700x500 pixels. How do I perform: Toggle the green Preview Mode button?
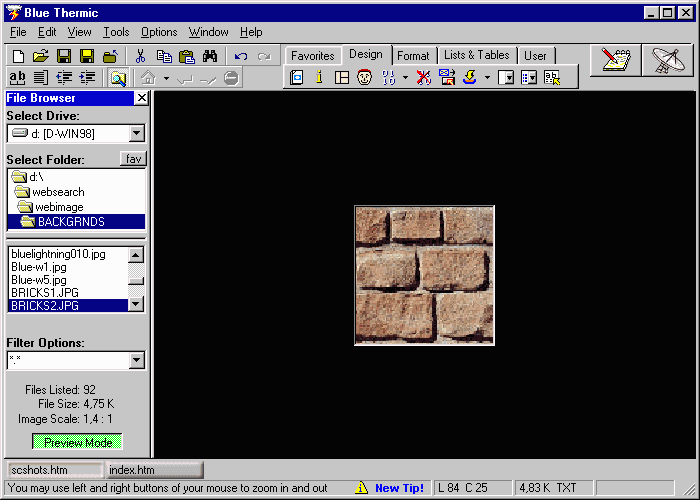[77, 442]
